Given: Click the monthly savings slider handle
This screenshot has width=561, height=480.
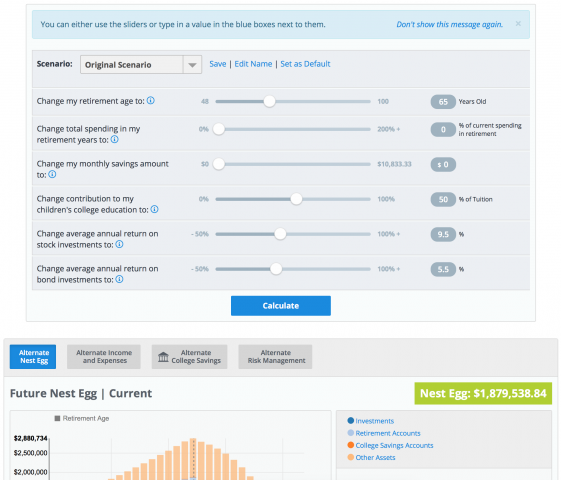Looking at the screenshot, I should (x=219, y=164).
